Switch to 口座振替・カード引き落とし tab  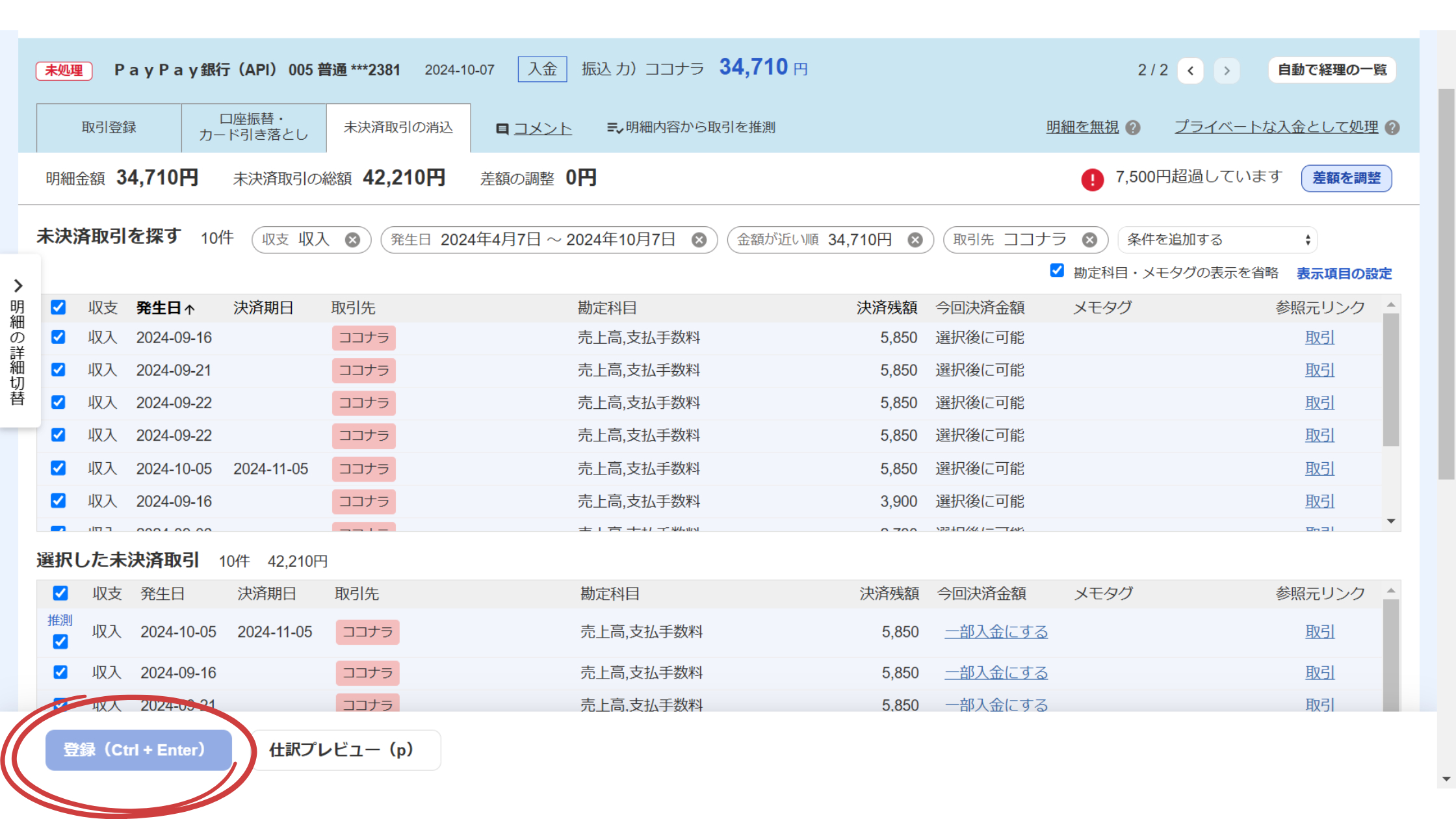pyautogui.click(x=253, y=127)
